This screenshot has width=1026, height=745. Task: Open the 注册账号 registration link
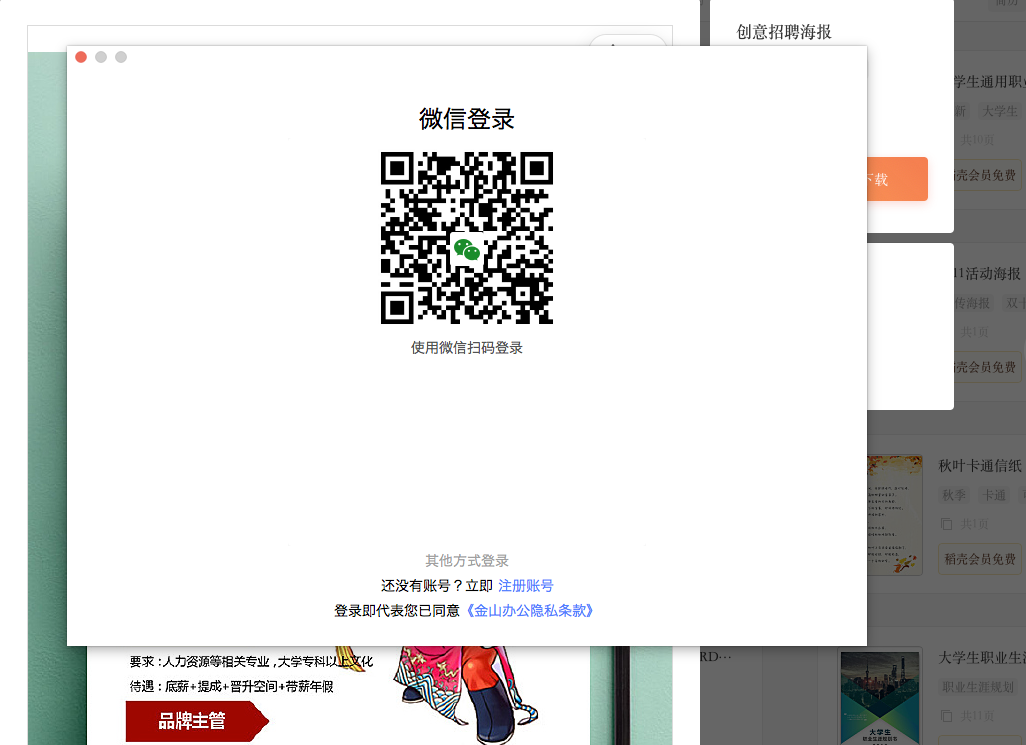pyautogui.click(x=525, y=585)
